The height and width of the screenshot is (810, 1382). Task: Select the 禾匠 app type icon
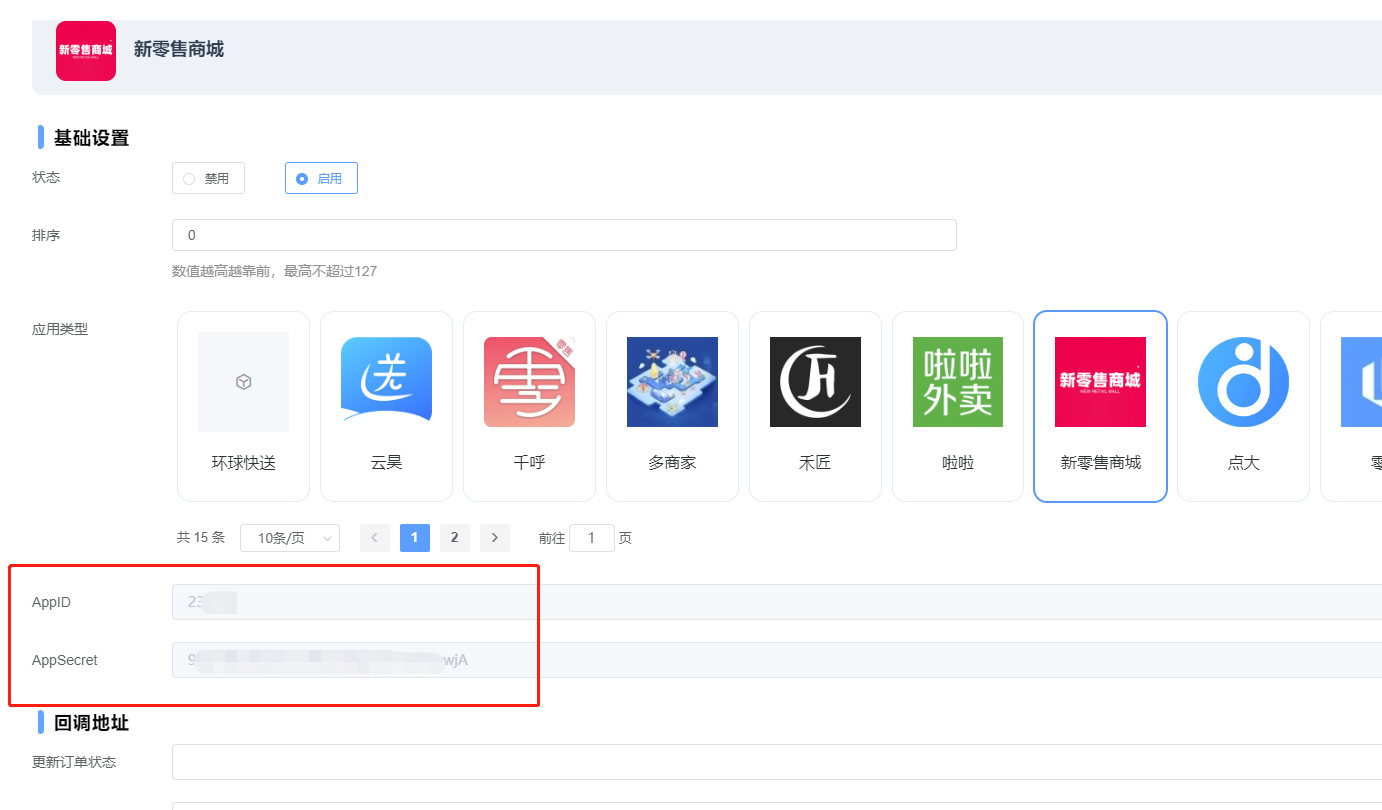(815, 382)
